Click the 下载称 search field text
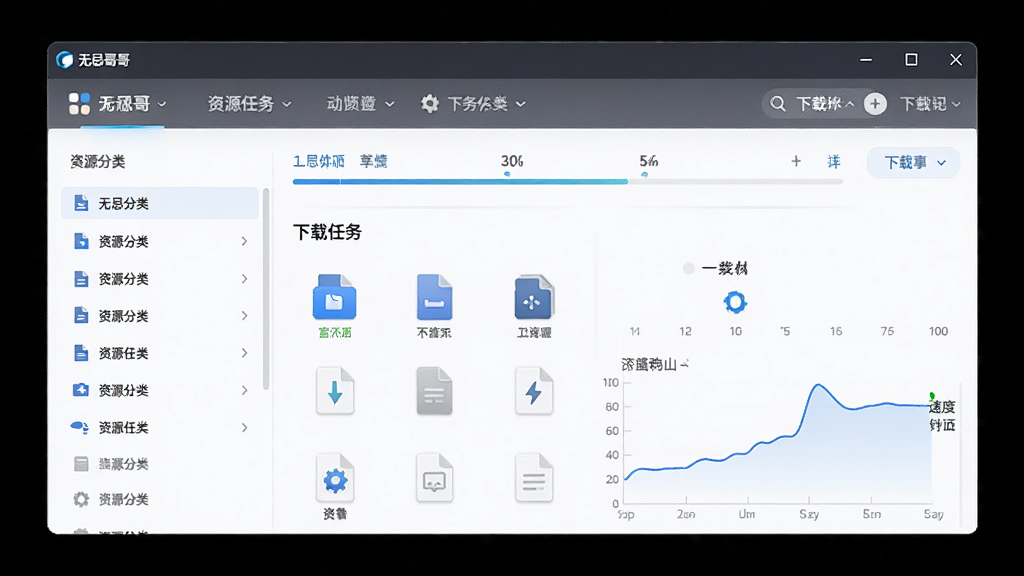The width and height of the screenshot is (1024, 576). tap(819, 103)
